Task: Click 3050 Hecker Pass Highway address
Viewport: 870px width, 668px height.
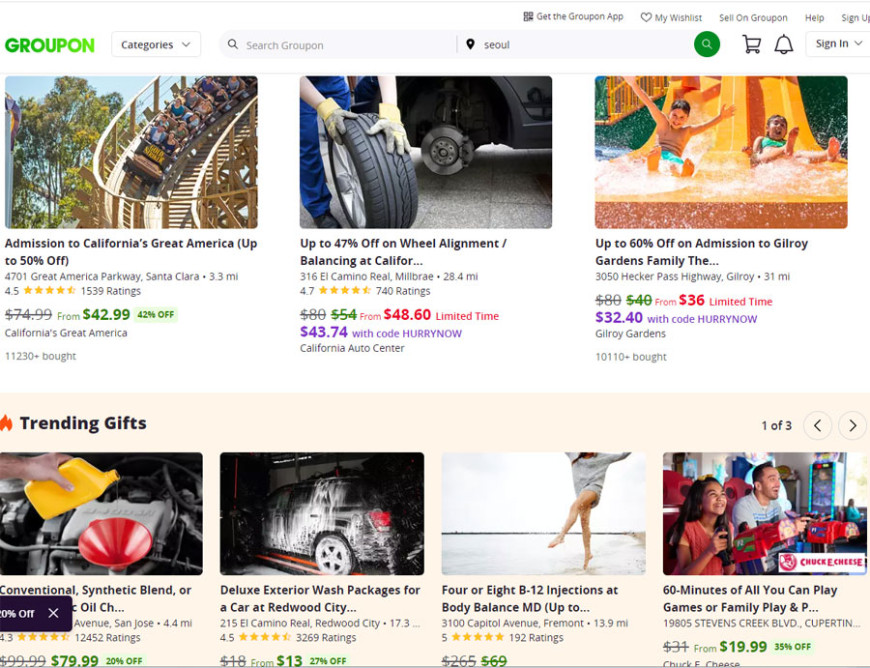Action: 674,276
